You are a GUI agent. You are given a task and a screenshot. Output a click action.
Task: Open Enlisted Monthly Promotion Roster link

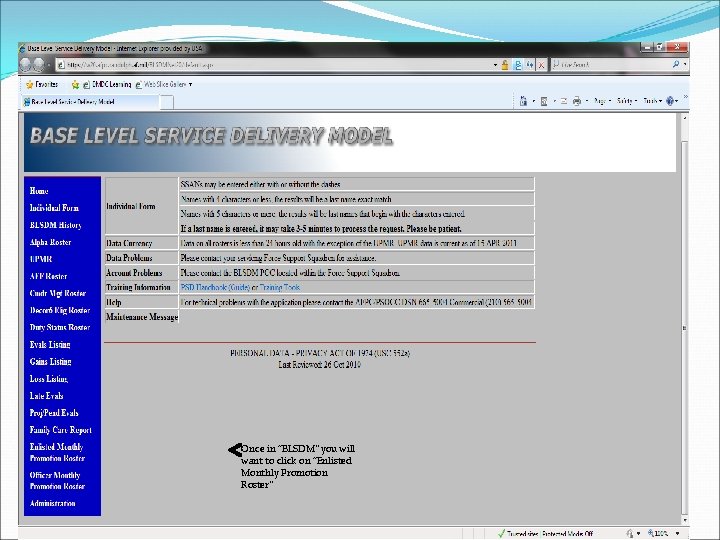point(57,452)
